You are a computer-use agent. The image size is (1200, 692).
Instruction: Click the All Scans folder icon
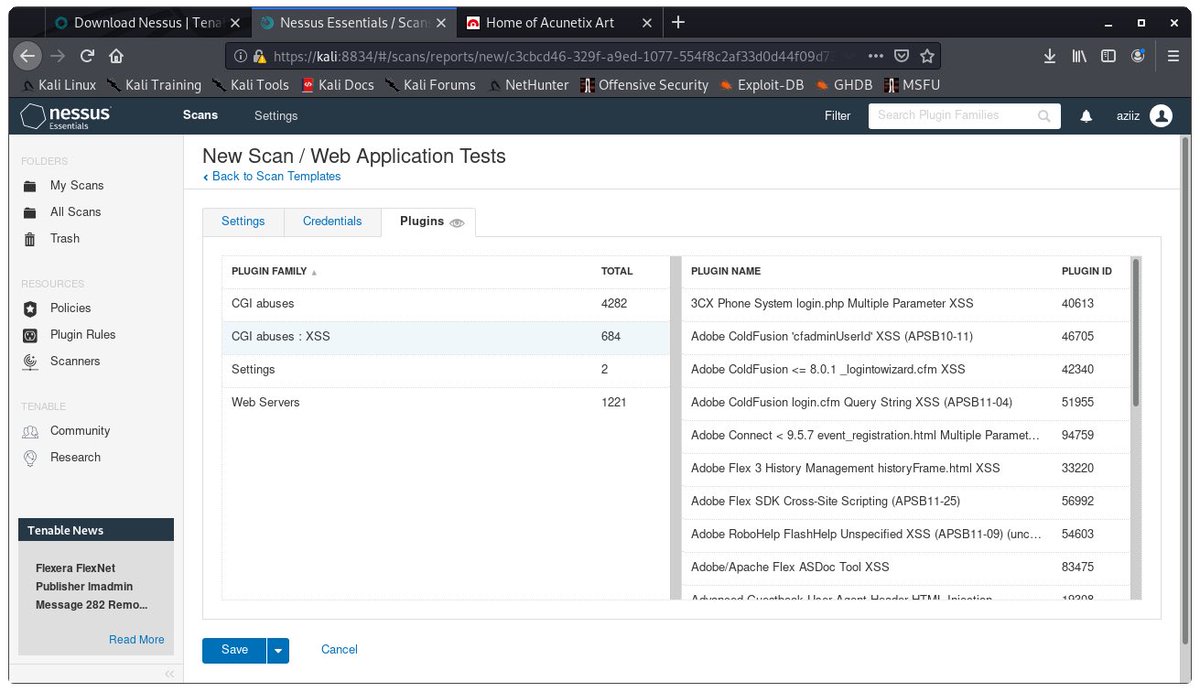tap(30, 212)
